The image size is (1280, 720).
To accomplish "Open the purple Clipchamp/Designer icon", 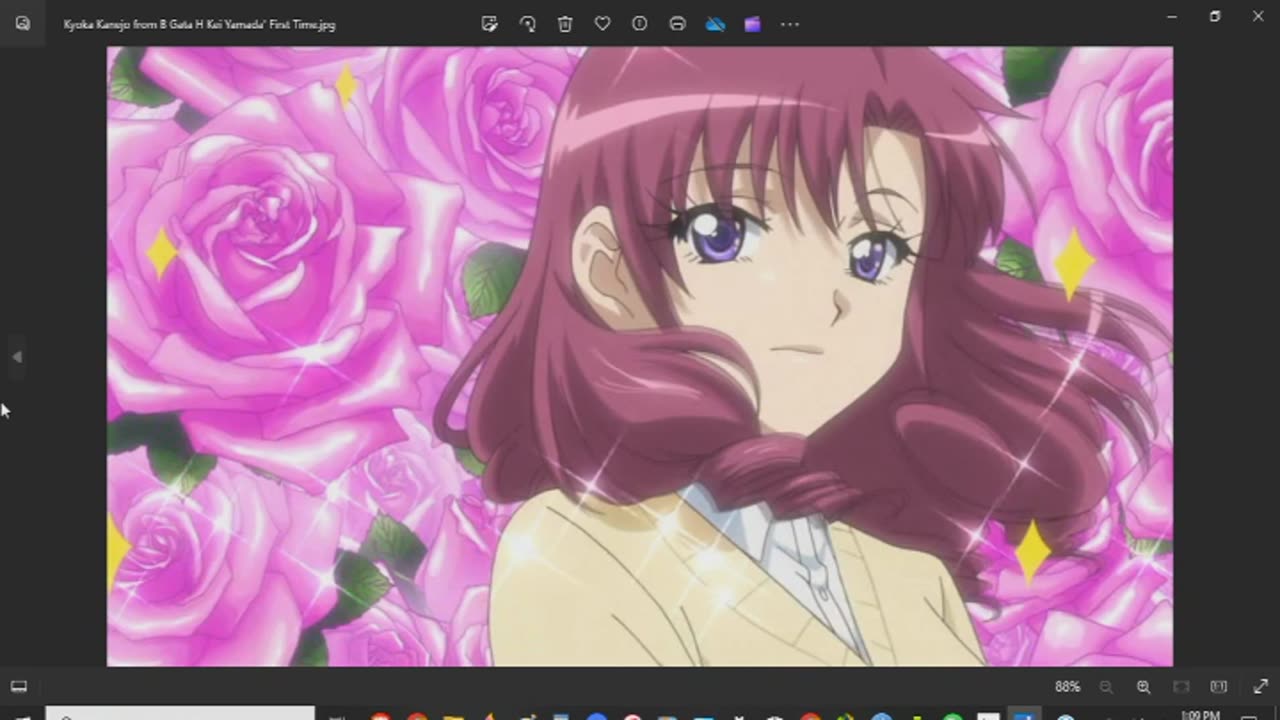I will click(752, 24).
